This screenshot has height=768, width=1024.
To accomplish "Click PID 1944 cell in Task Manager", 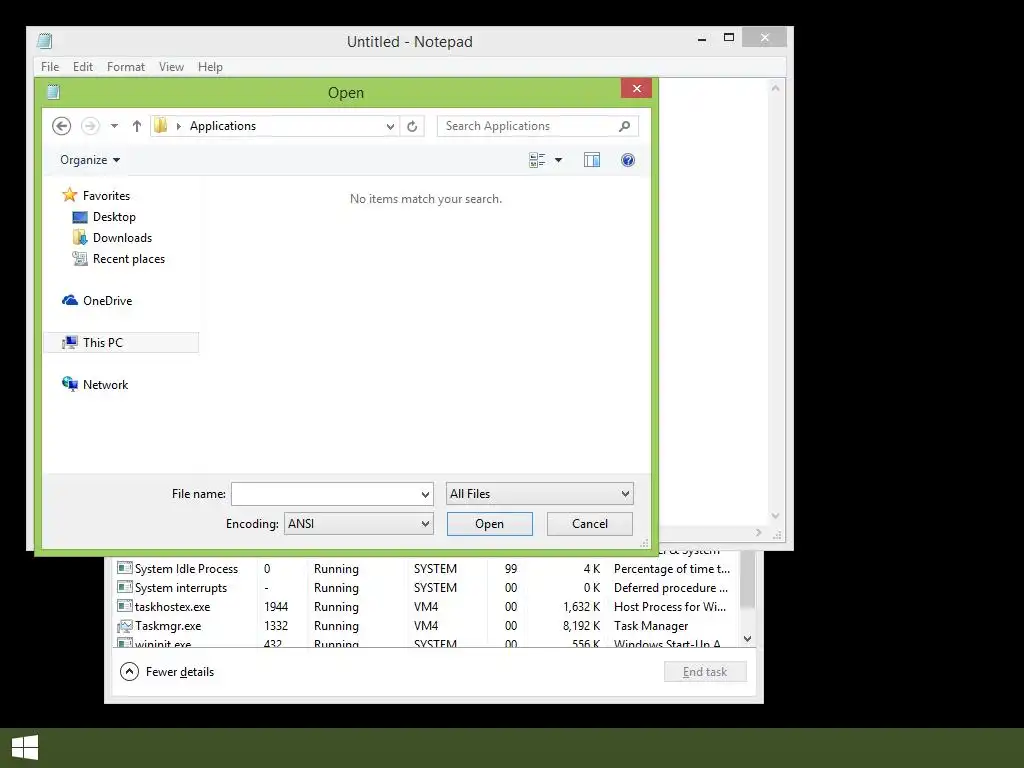I will [x=276, y=607].
